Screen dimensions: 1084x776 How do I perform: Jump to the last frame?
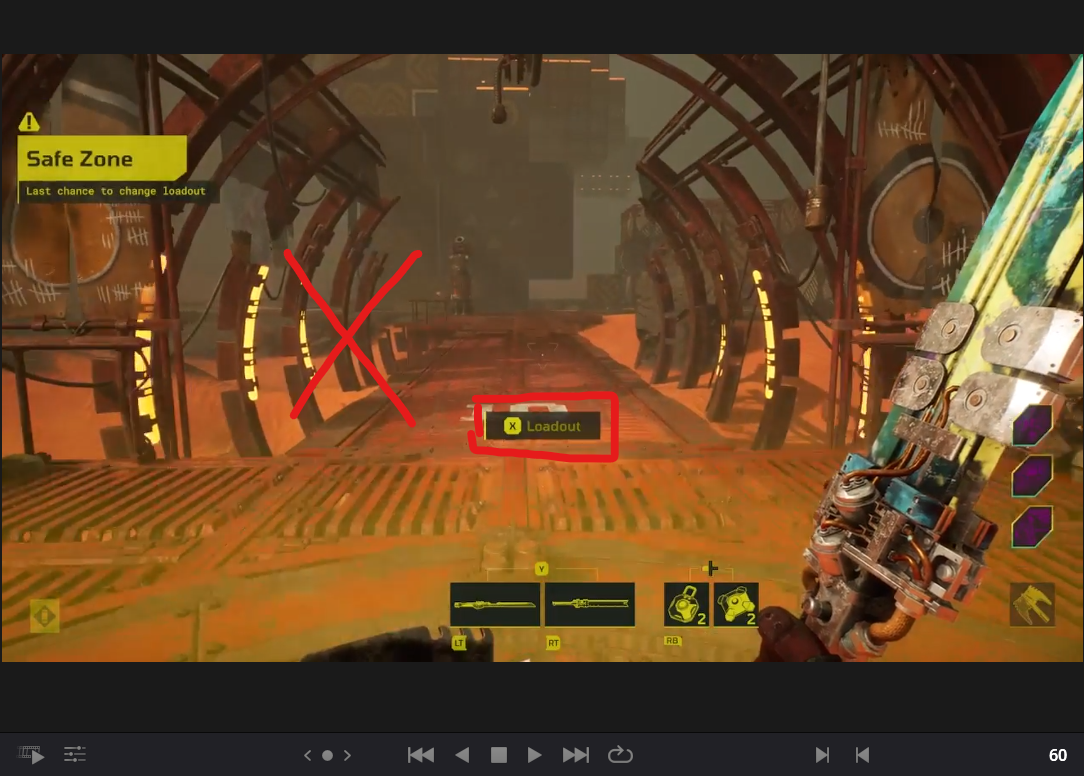pyautogui.click(x=576, y=755)
